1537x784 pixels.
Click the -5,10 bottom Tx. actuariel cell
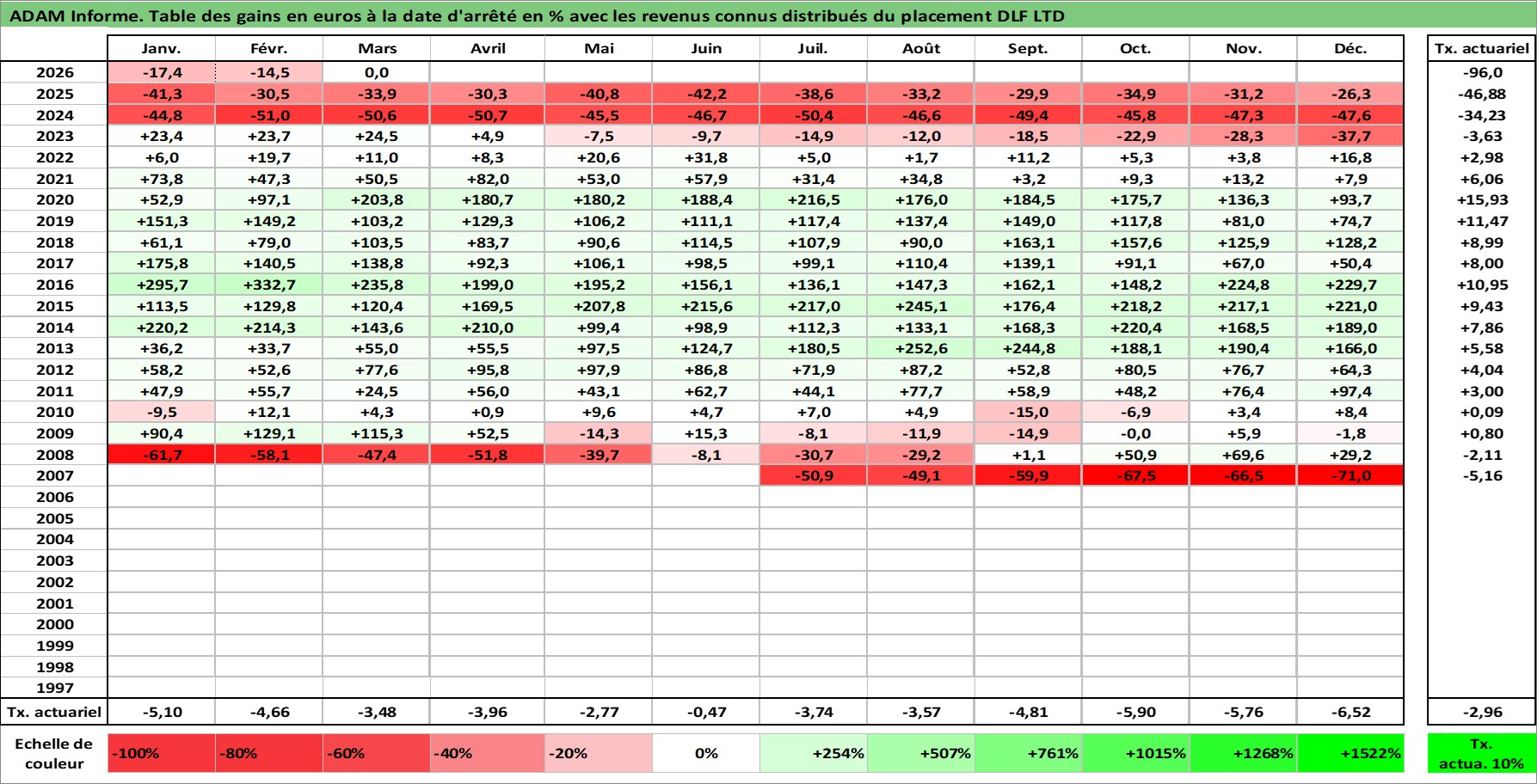pos(162,712)
